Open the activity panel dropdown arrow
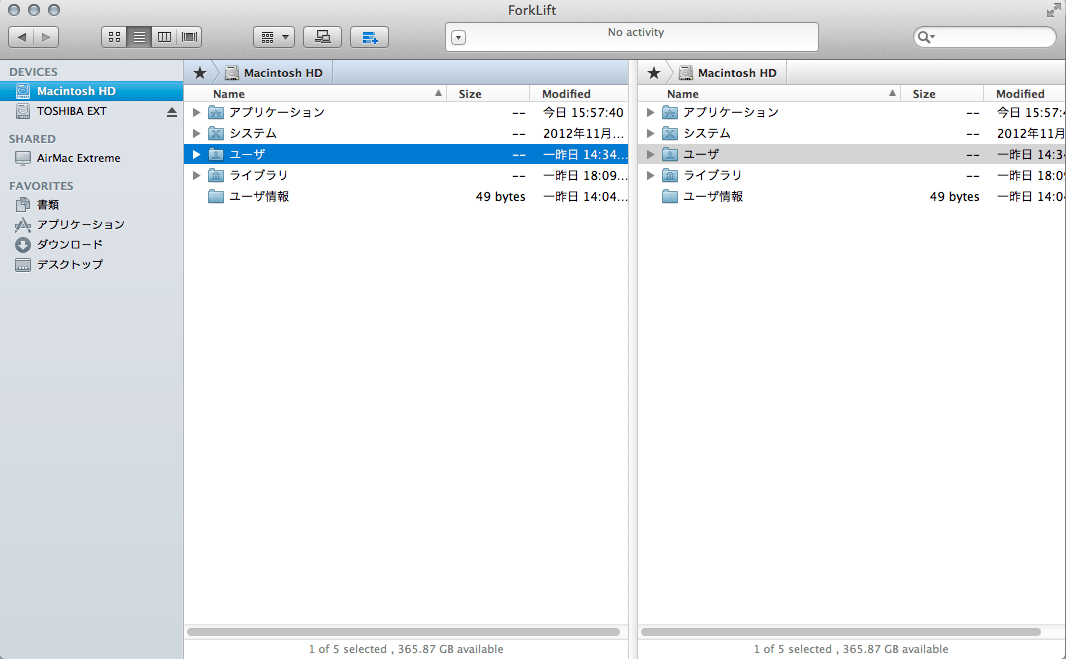 [458, 38]
